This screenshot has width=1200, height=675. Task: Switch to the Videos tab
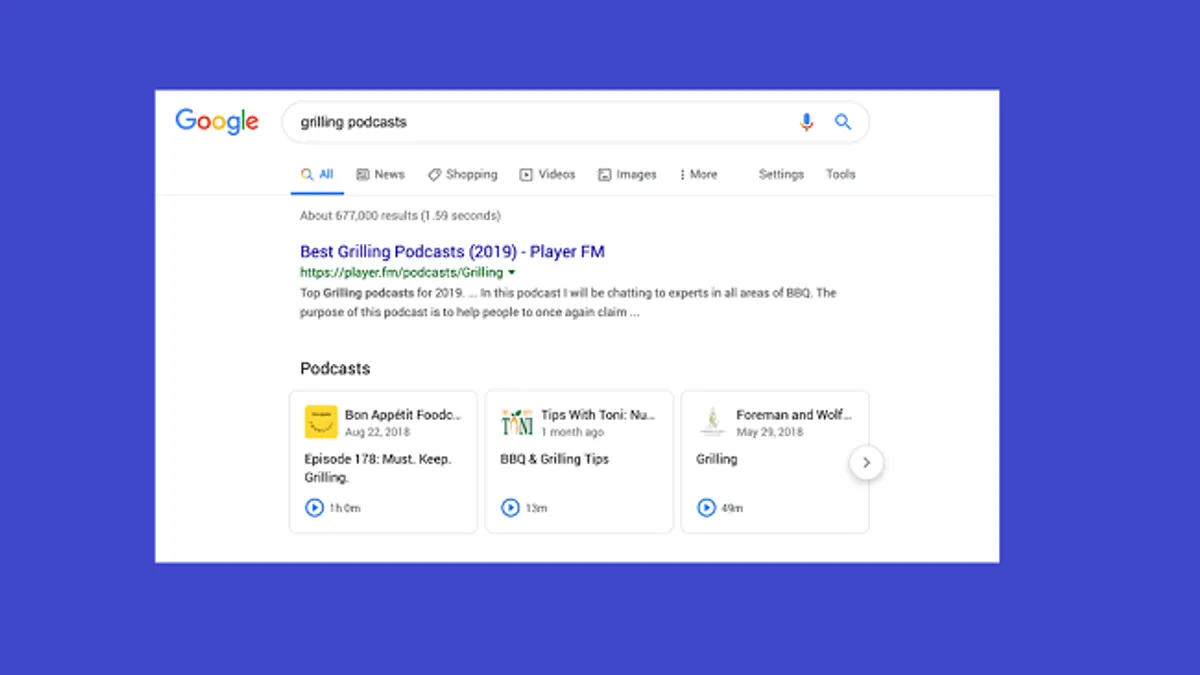coord(548,174)
